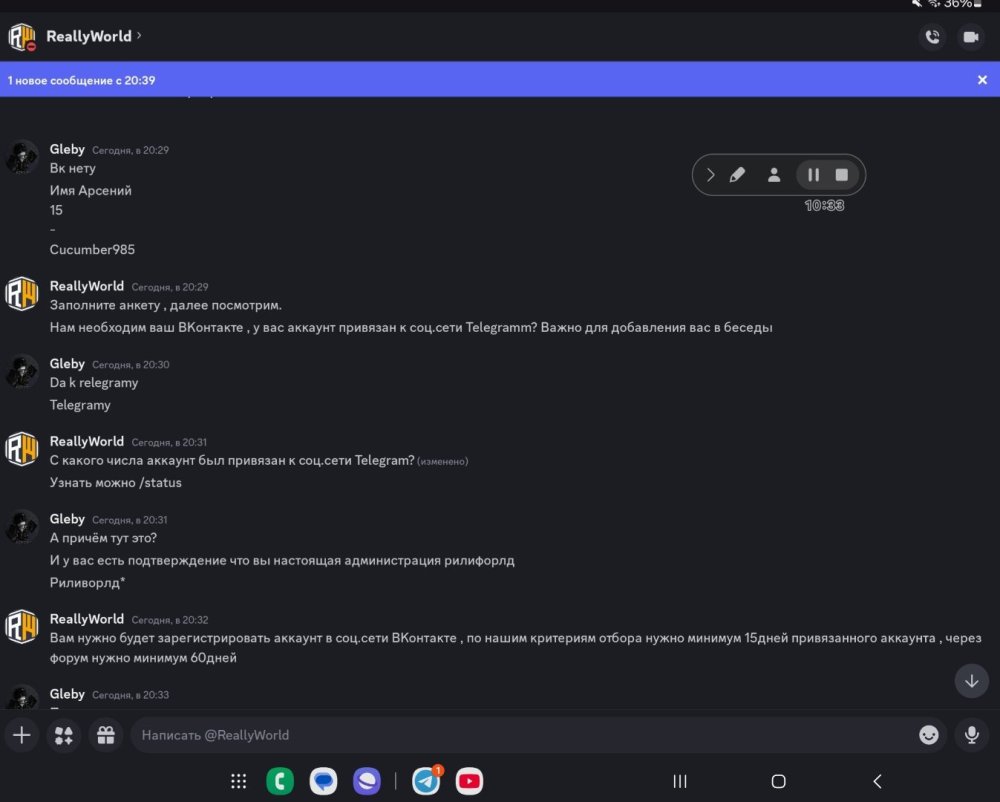Open the apps launcher icon
The image size is (1000, 802).
click(64, 735)
